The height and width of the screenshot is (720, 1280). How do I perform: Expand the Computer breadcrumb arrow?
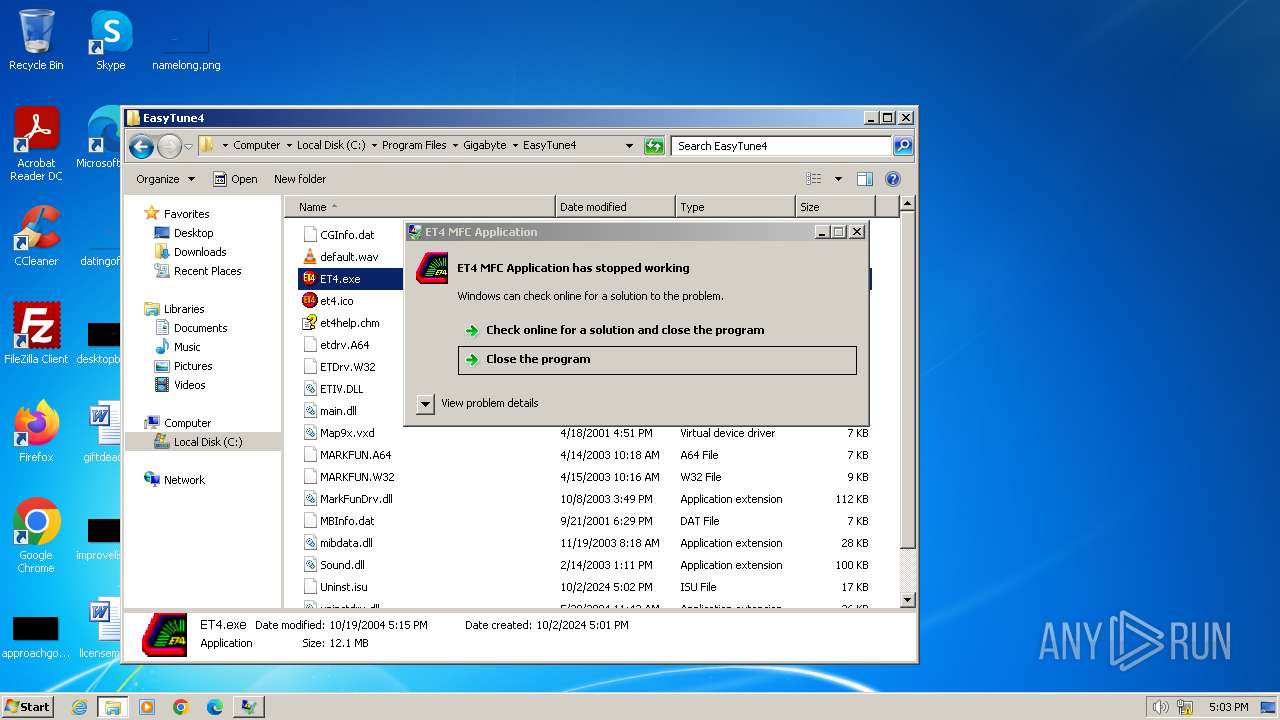coord(289,146)
